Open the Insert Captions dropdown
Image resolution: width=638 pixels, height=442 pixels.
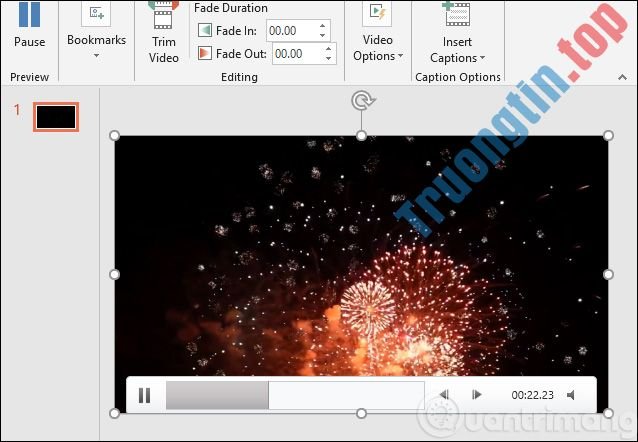point(457,50)
